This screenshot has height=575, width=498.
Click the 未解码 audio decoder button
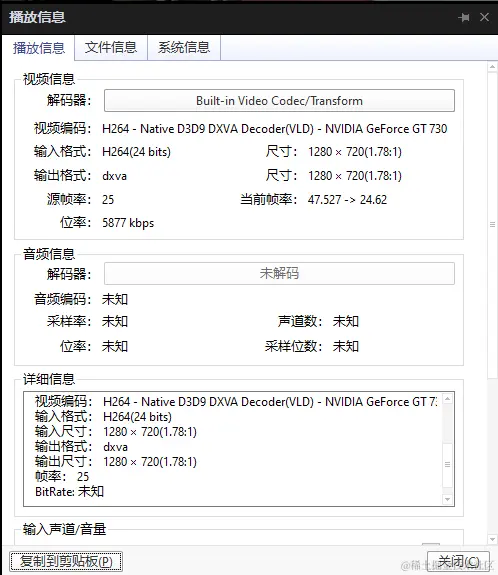279,273
